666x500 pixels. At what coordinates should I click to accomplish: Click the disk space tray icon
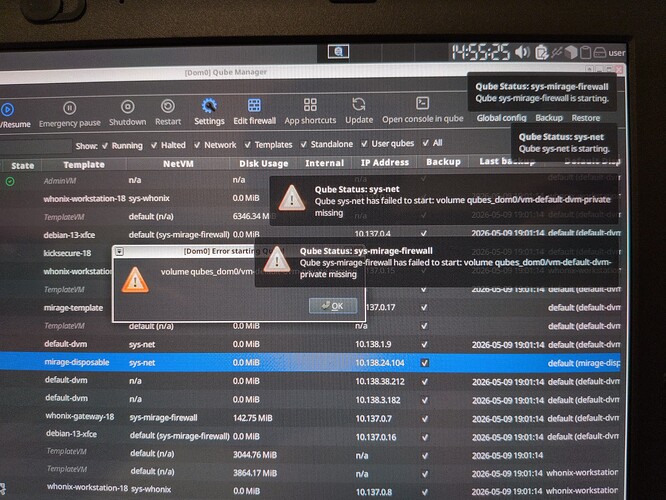(x=600, y=53)
